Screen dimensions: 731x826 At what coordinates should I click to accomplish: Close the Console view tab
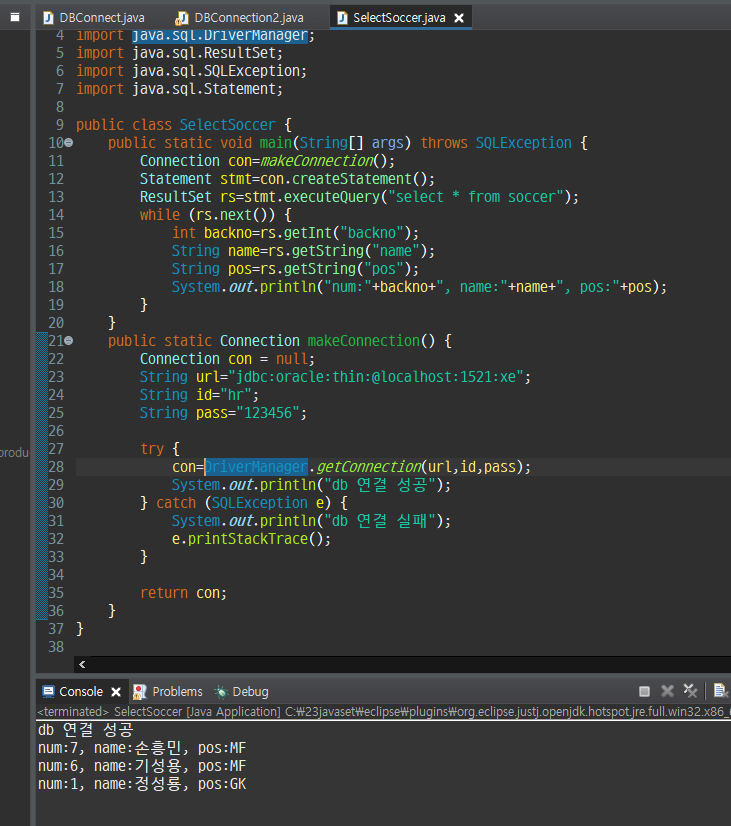click(116, 692)
